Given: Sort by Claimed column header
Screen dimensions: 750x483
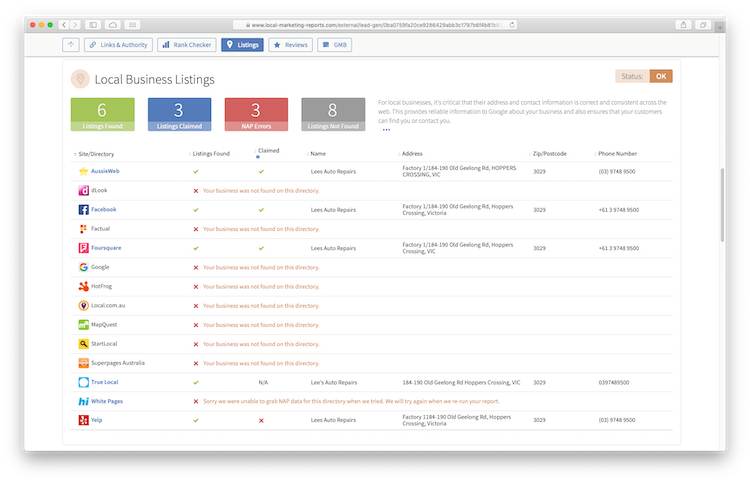Looking at the screenshot, I should pos(268,151).
